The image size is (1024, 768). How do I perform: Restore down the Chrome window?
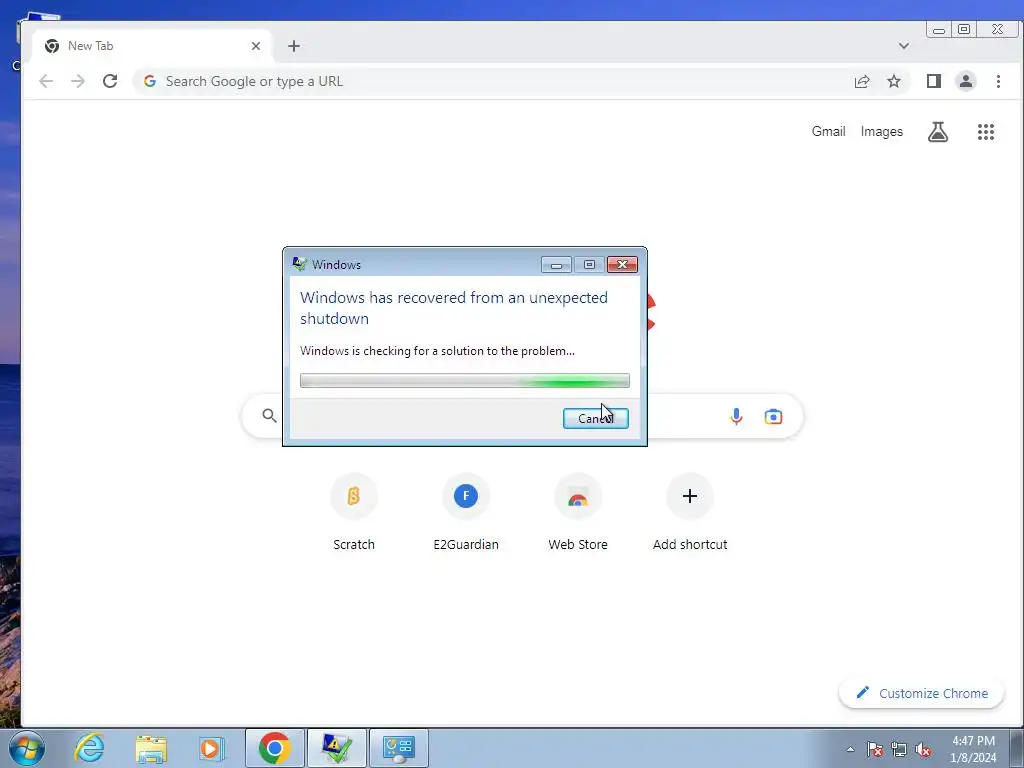(964, 29)
